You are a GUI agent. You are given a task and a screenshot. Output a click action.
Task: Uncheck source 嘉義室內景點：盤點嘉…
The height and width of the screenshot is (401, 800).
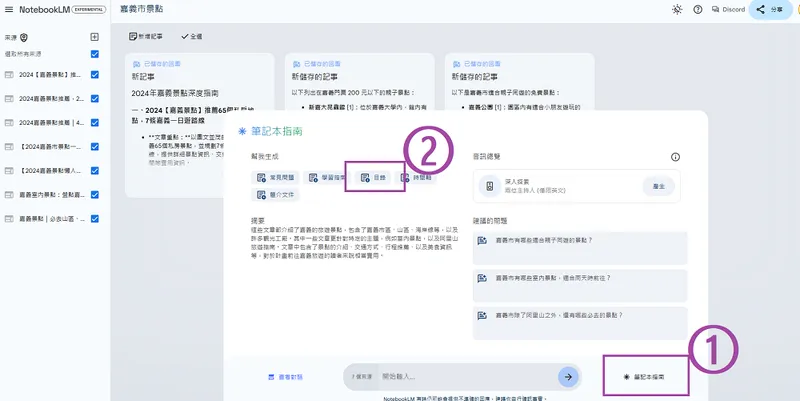point(94,194)
